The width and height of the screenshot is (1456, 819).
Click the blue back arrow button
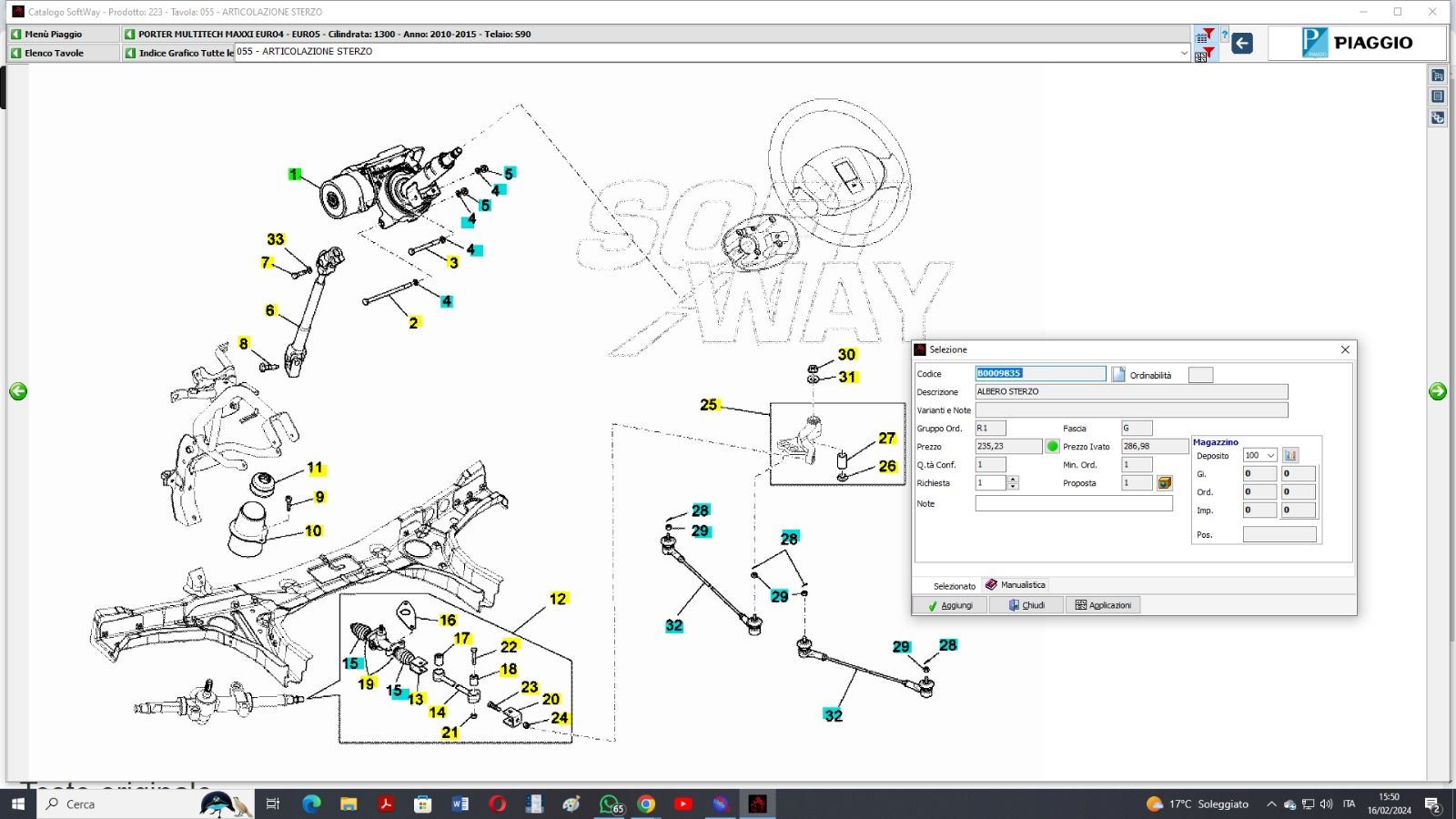1242,43
